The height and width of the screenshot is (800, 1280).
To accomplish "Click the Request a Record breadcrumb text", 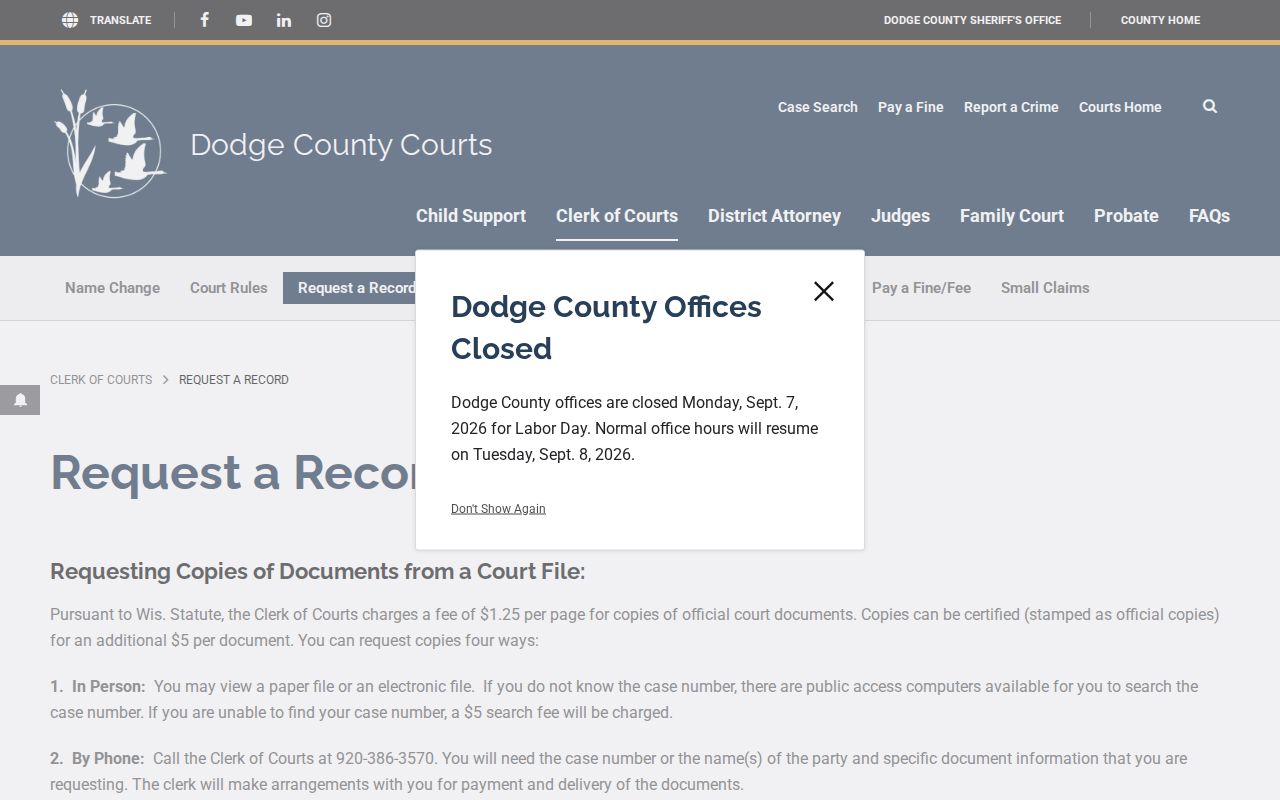I will tap(234, 380).
